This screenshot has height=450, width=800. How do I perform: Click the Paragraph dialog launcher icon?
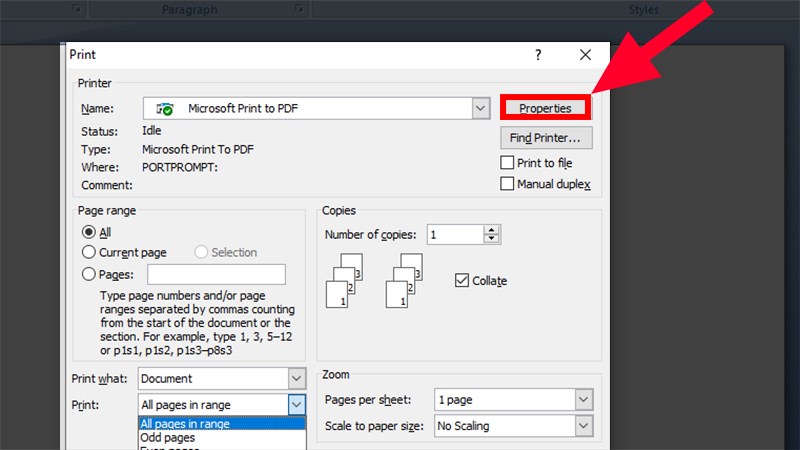[x=298, y=9]
